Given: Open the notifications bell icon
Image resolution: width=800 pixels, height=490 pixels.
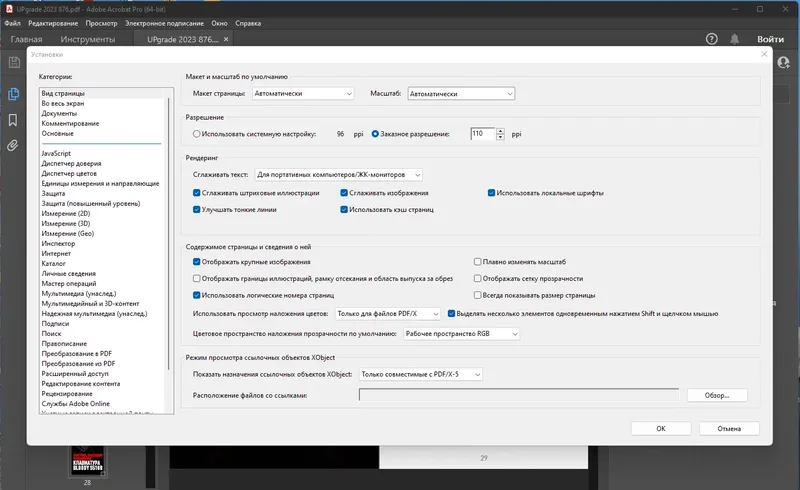Looking at the screenshot, I should tap(734, 39).
